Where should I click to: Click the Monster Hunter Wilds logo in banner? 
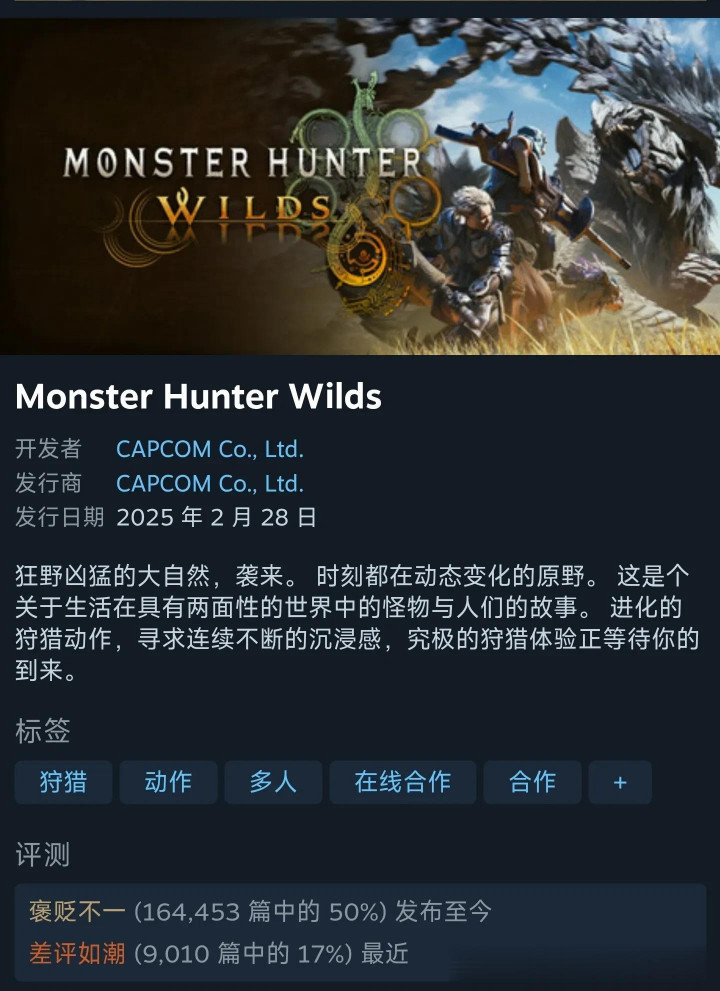pyautogui.click(x=243, y=190)
